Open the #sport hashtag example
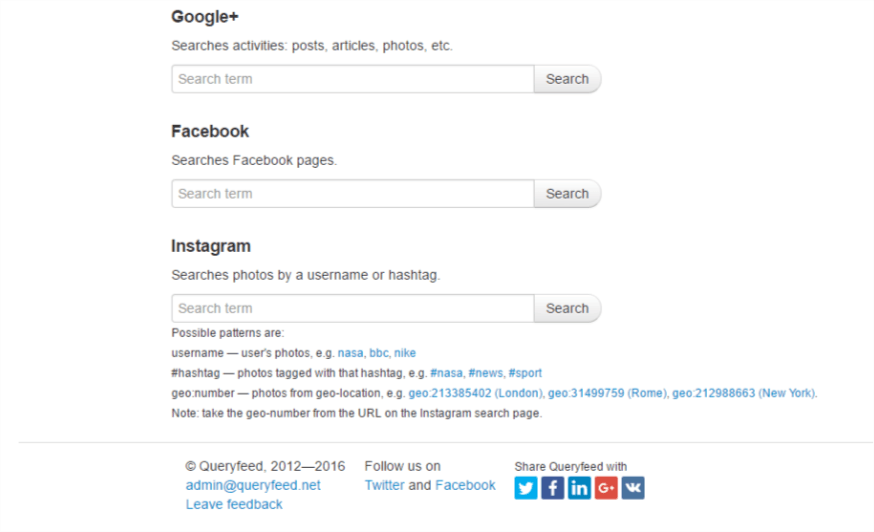This screenshot has width=874, height=532. pos(525,373)
